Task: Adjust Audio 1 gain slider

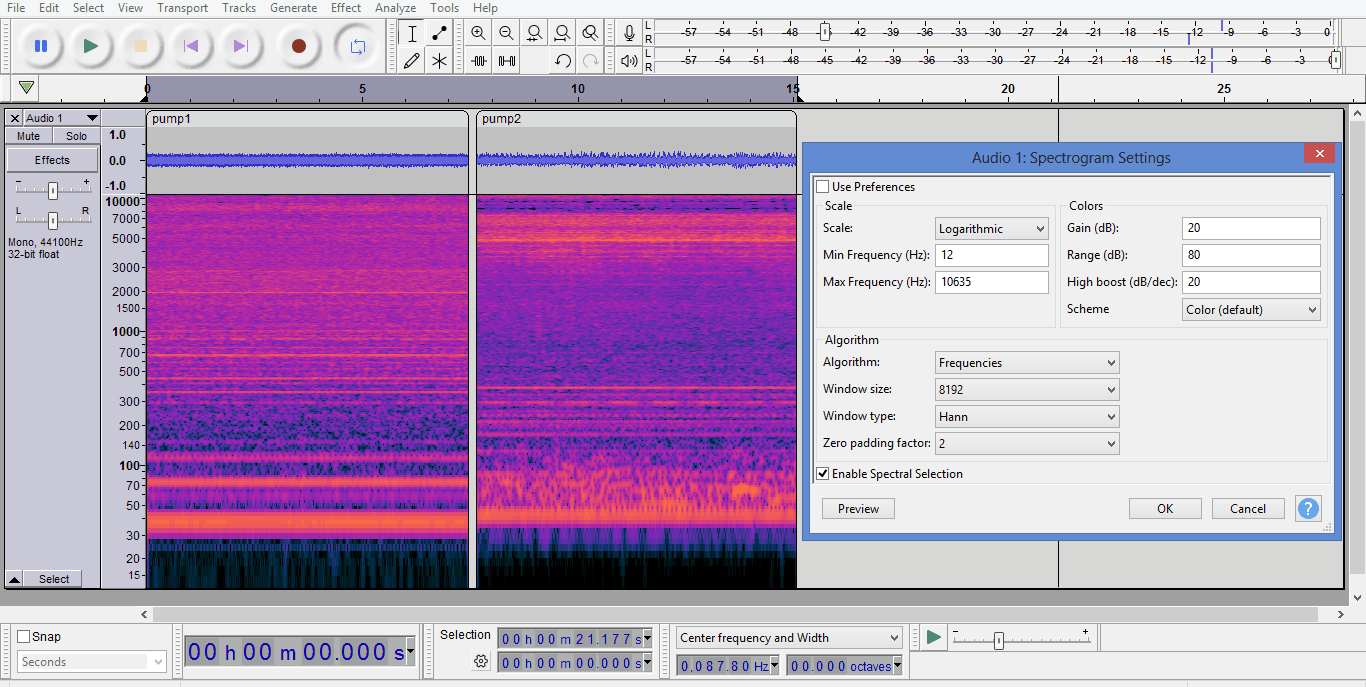Action: [x=52, y=189]
